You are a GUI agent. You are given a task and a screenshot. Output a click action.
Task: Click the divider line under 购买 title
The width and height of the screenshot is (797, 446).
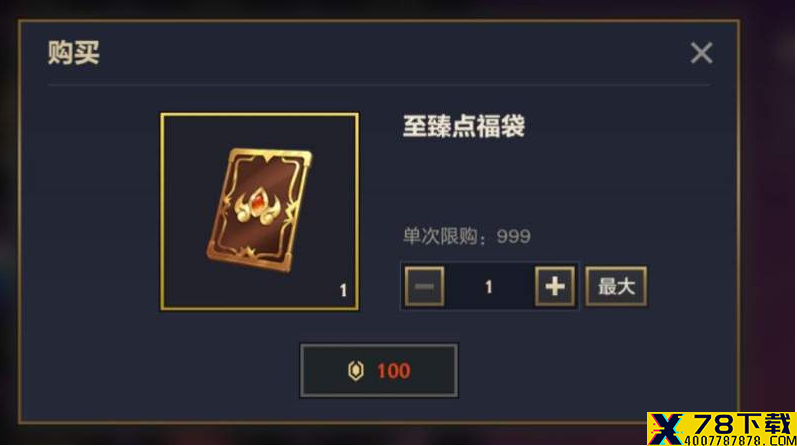coord(379,85)
